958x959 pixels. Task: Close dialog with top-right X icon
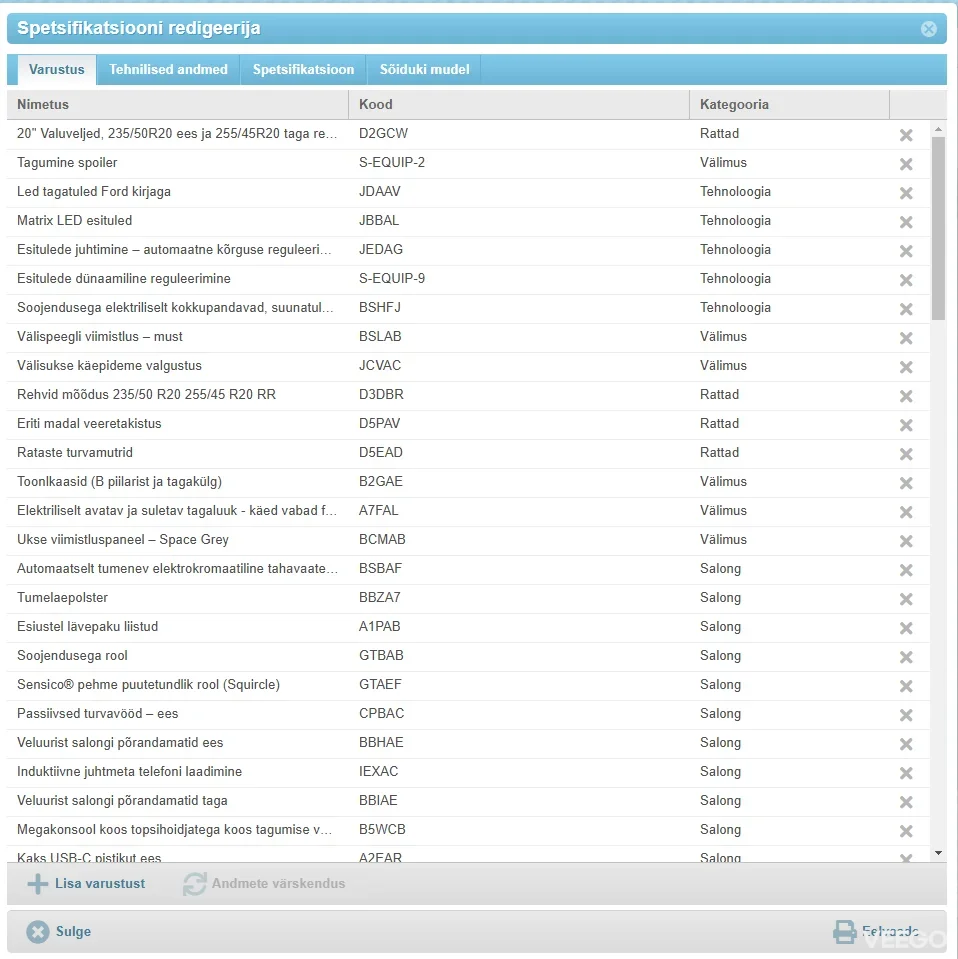tap(928, 29)
